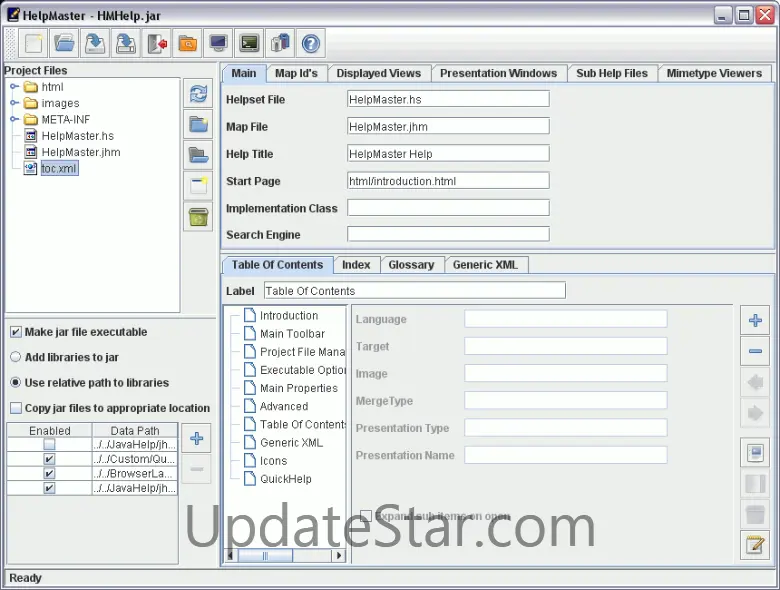Switch to the Main tab
The height and width of the screenshot is (590, 780).
(x=244, y=73)
